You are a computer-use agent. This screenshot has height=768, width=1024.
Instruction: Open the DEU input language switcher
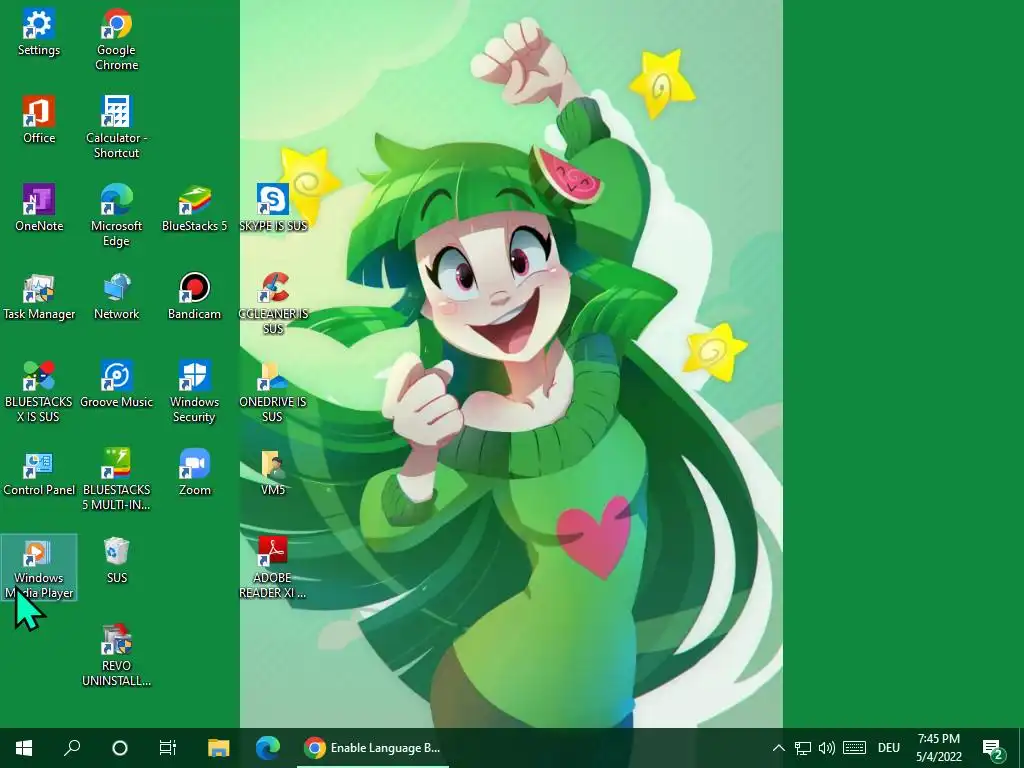(x=889, y=748)
